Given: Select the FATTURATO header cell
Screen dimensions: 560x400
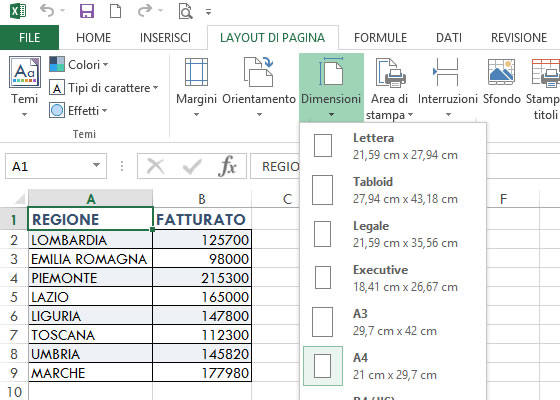Looking at the screenshot, I should (x=202, y=219).
